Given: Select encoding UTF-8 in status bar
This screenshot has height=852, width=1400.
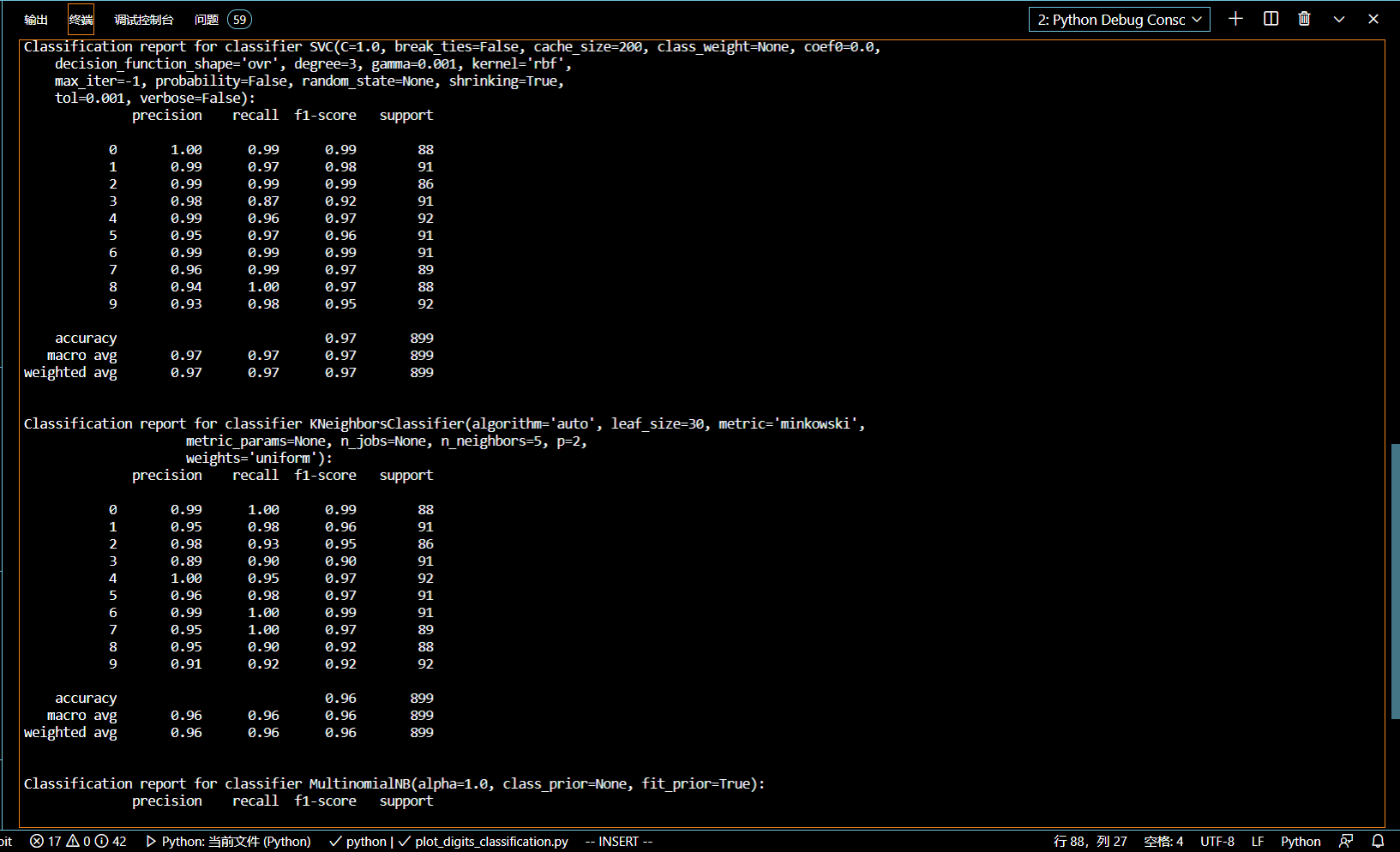Looking at the screenshot, I should coord(1217,842).
